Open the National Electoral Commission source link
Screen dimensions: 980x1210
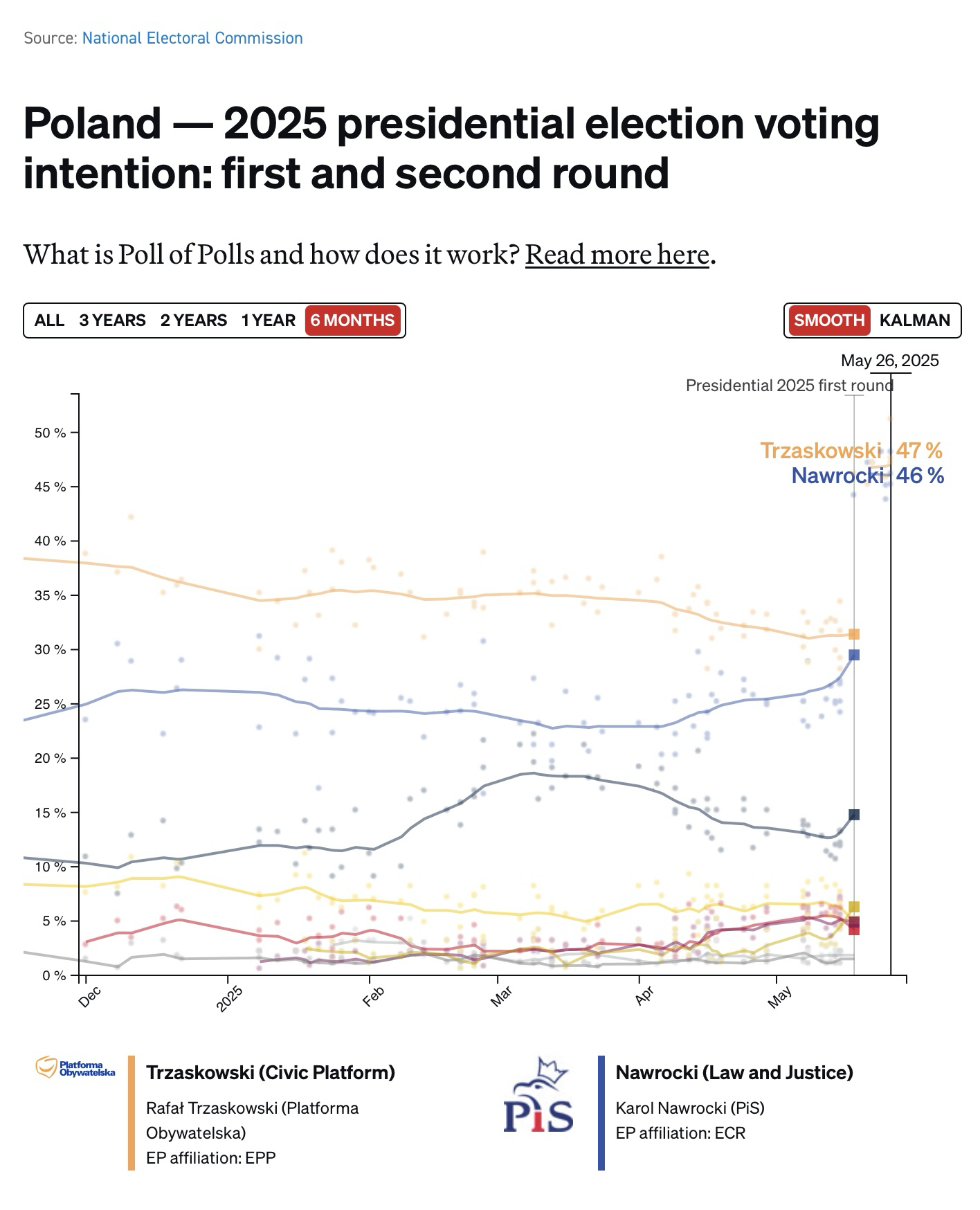(192, 38)
